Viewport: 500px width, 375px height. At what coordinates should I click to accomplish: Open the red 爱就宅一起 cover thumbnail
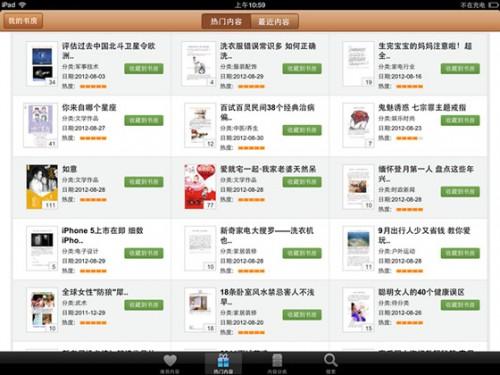(x=200, y=187)
